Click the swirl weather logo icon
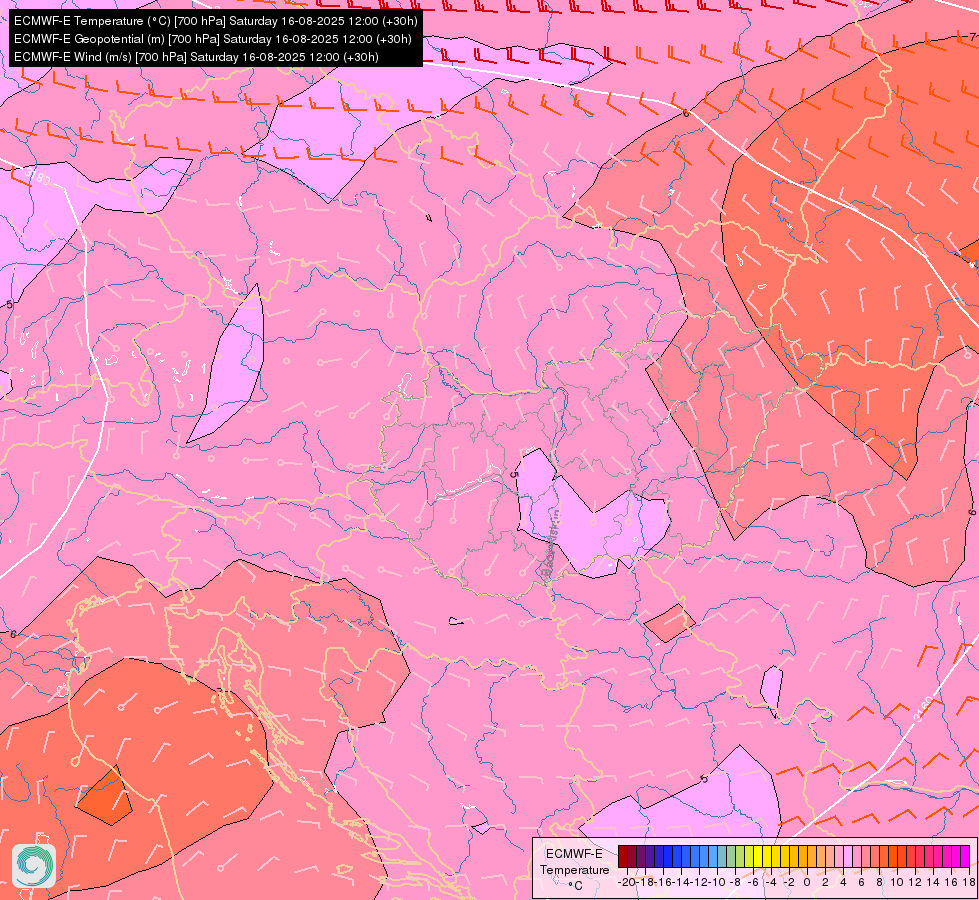 click(34, 866)
